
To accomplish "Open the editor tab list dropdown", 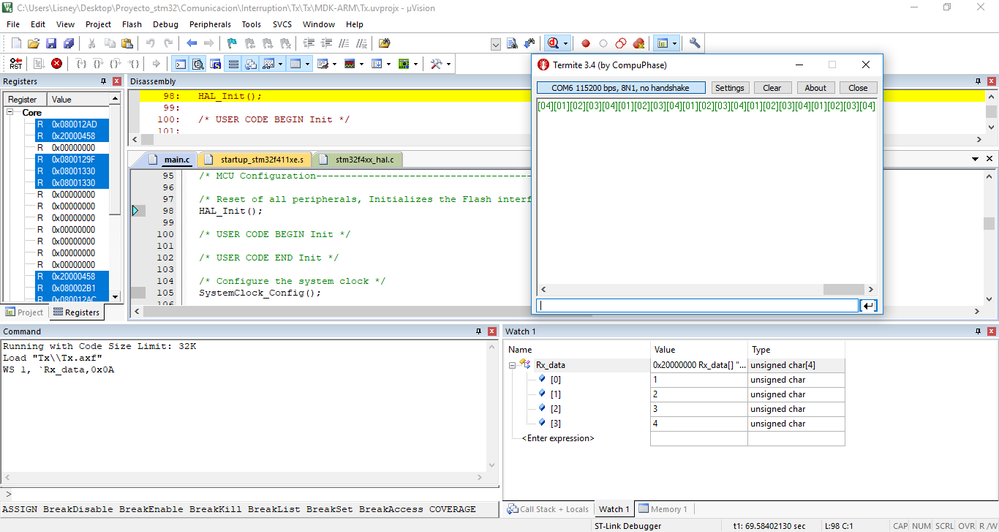I will (975, 159).
